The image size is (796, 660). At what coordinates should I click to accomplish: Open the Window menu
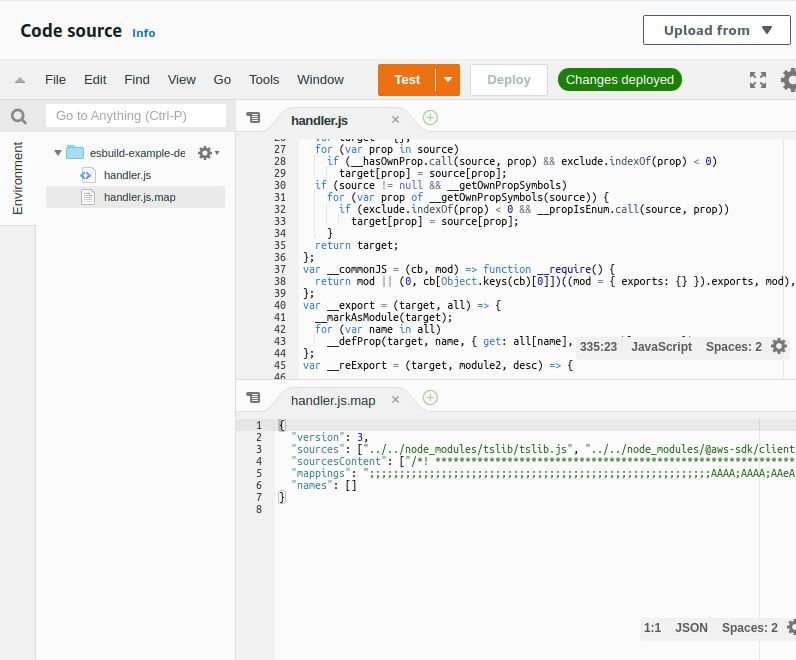pos(320,80)
